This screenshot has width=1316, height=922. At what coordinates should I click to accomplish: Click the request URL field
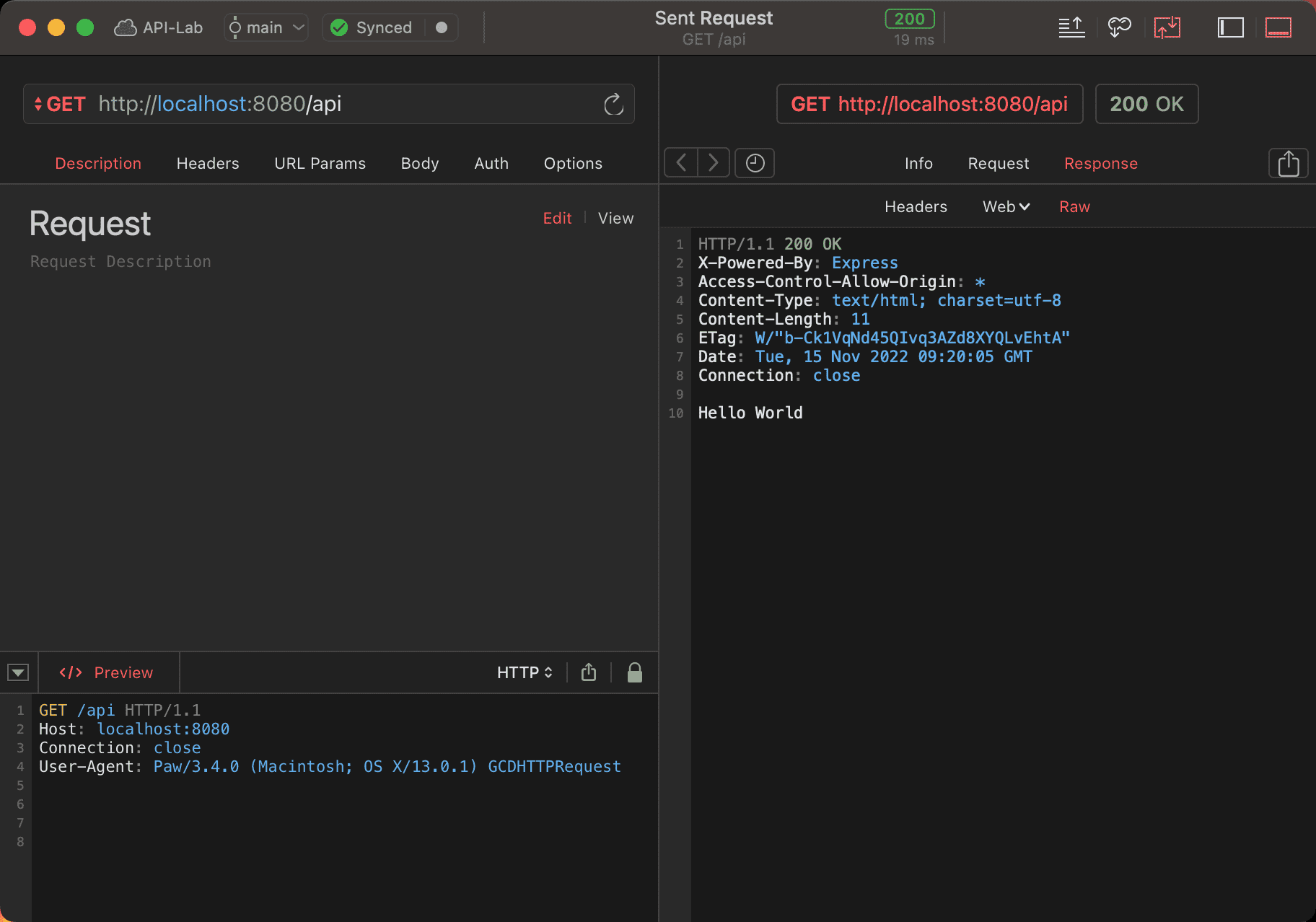329,104
